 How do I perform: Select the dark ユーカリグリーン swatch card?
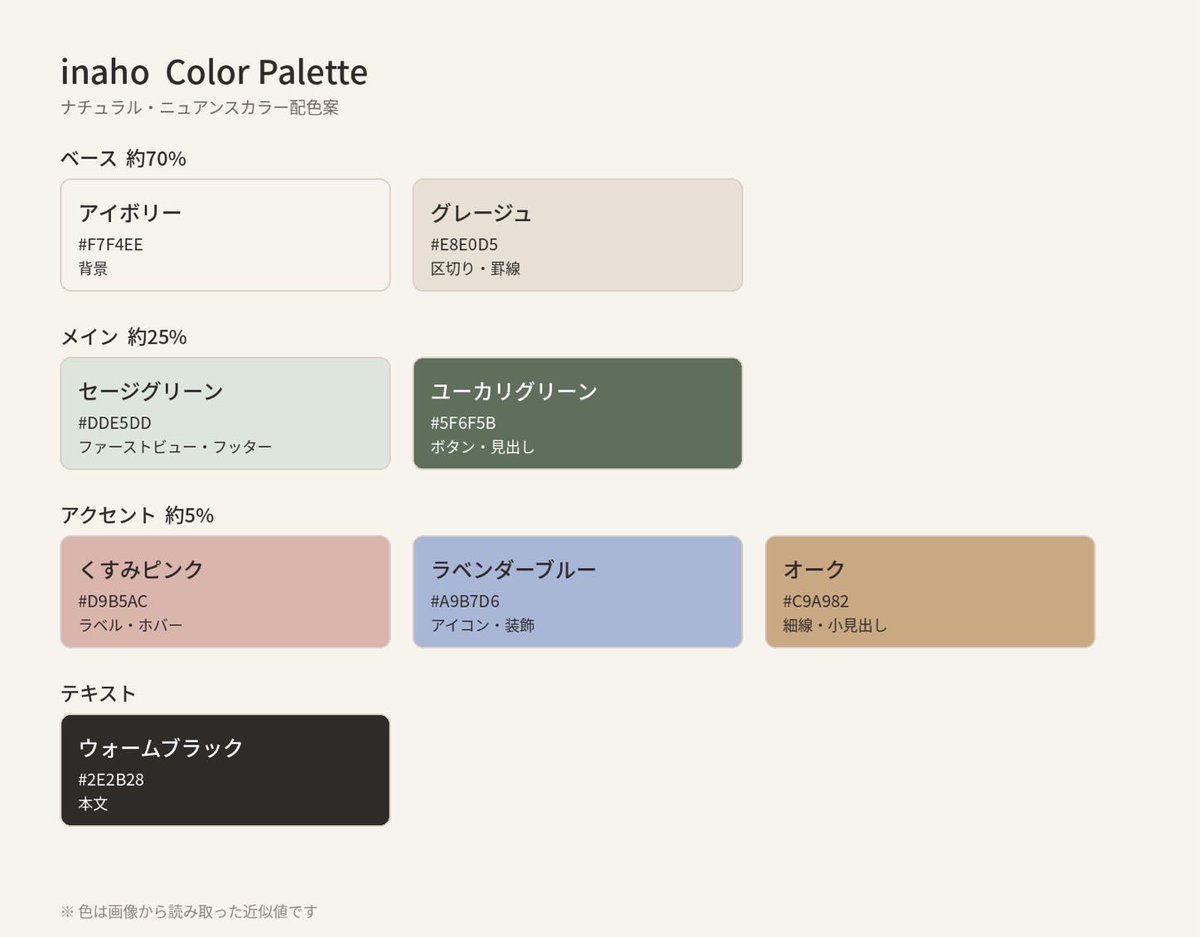(578, 413)
